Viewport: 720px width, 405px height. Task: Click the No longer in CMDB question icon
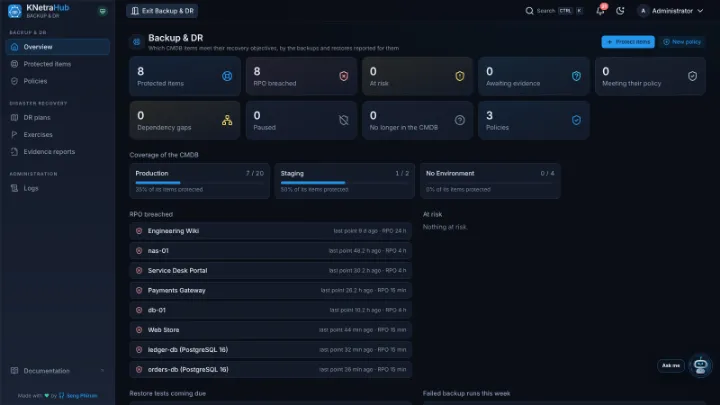coord(460,120)
